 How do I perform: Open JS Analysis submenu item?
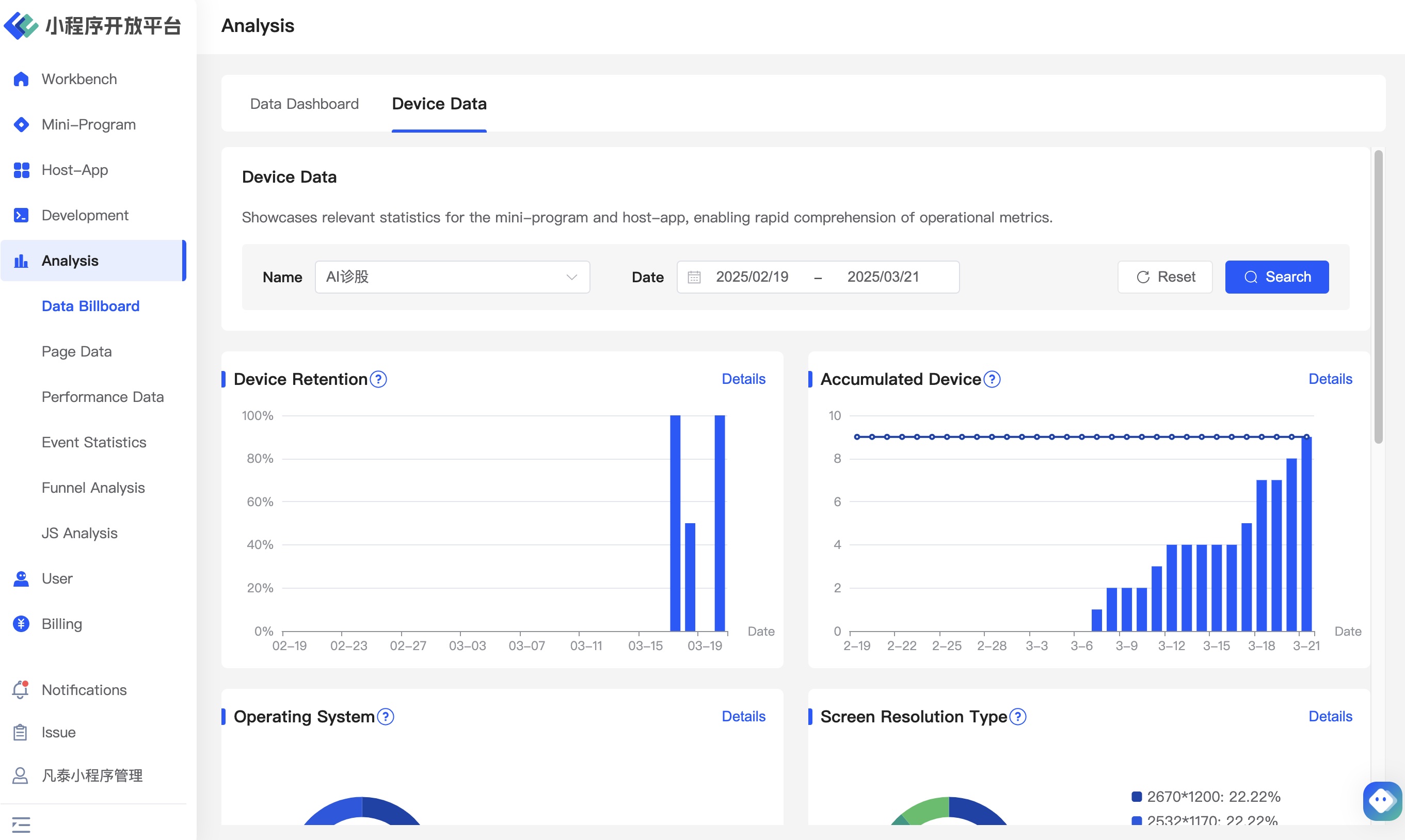tap(79, 532)
